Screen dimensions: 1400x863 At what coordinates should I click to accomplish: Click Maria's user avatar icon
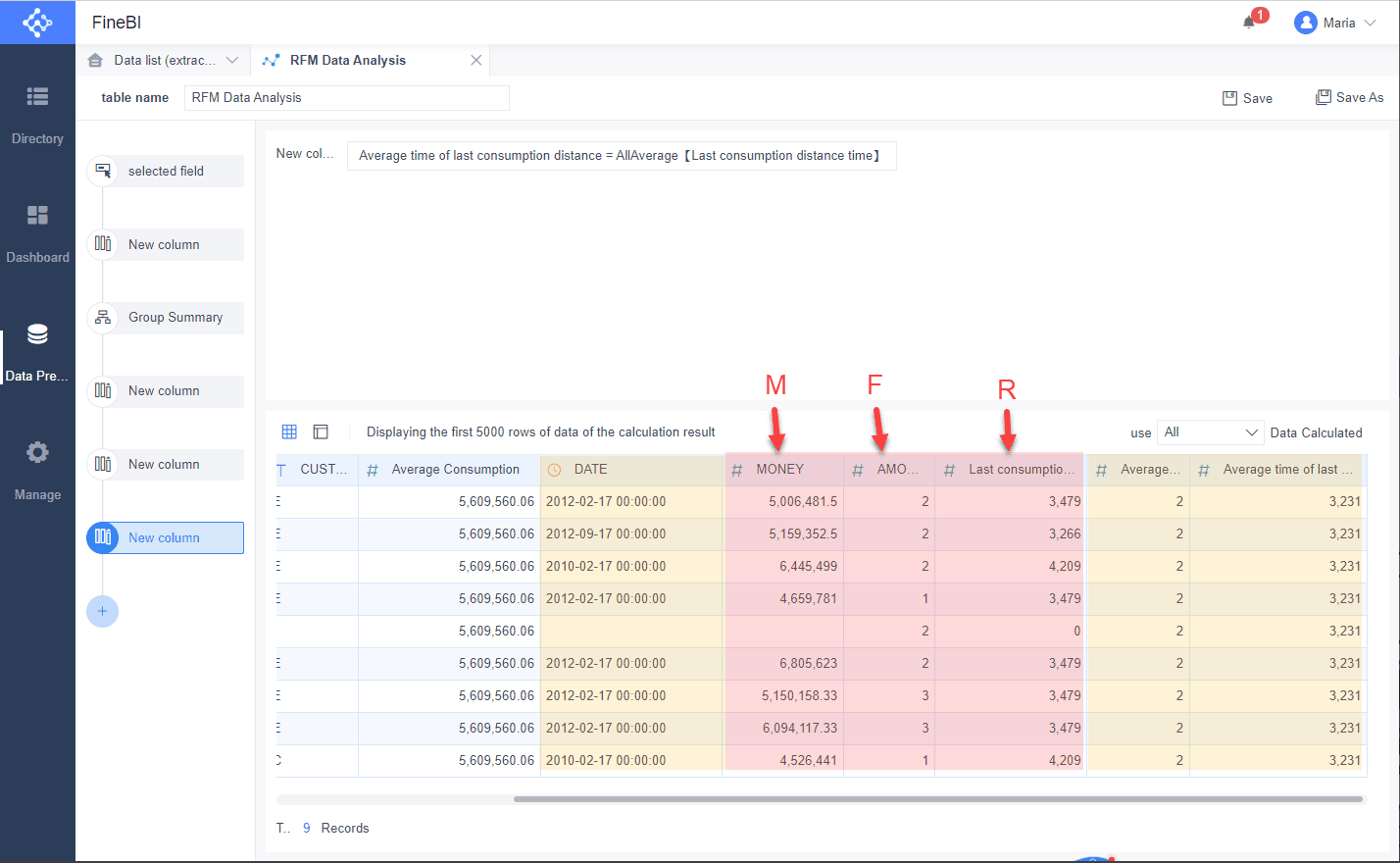click(1305, 23)
